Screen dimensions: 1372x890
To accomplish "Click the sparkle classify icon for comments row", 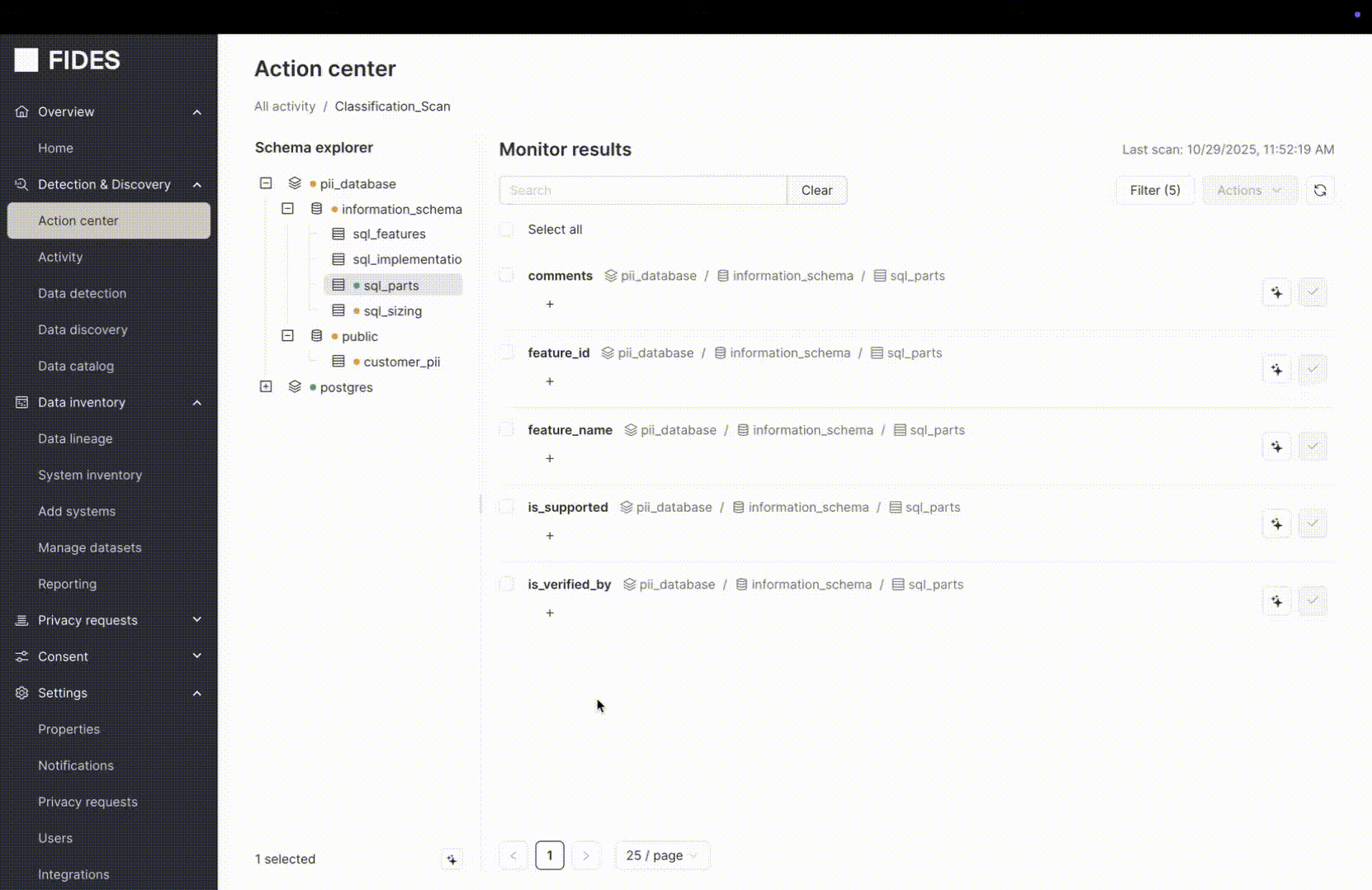I will (x=1276, y=292).
